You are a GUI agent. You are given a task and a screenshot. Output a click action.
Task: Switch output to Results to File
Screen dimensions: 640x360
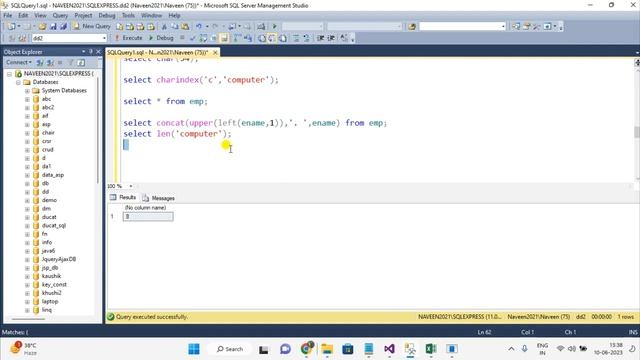pos(282,38)
